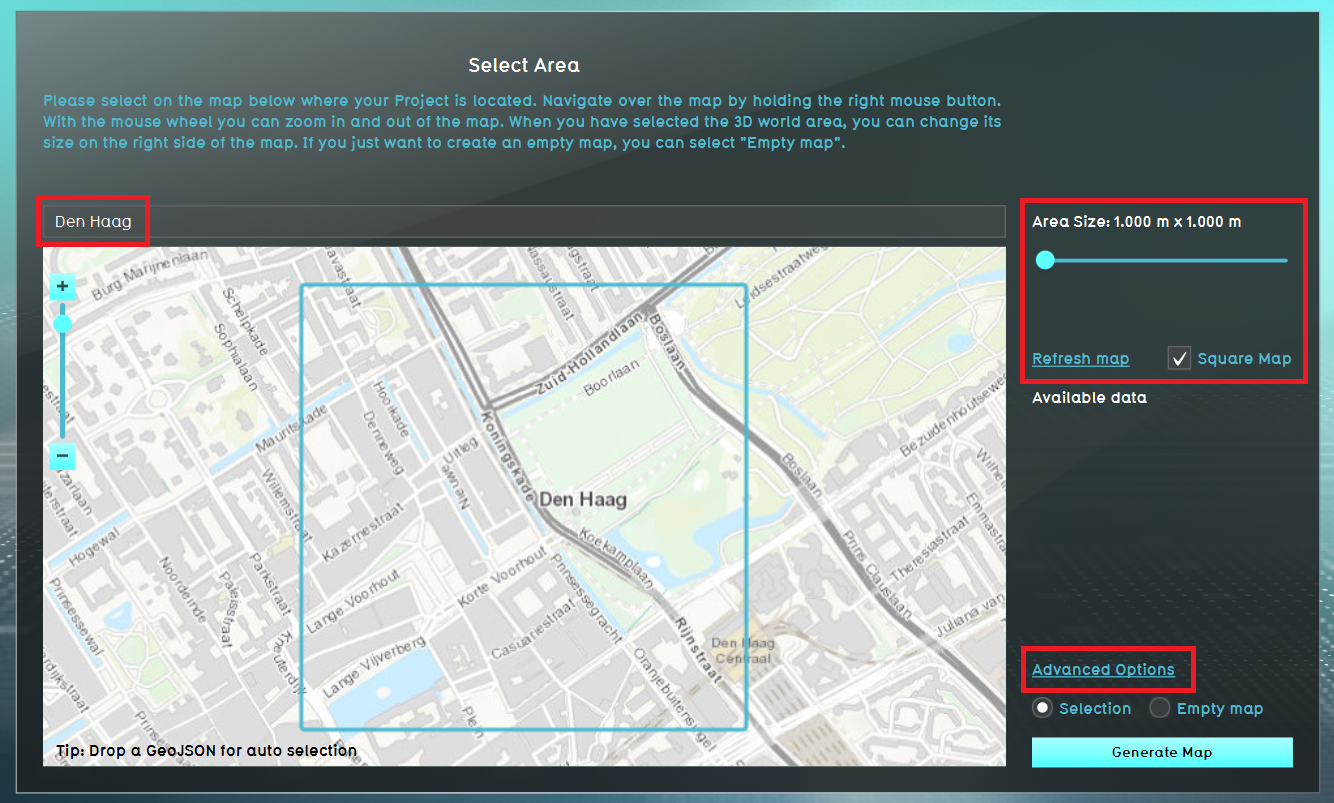This screenshot has width=1334, height=803.
Task: Focus the Den Haag location search field
Action: click(x=520, y=221)
